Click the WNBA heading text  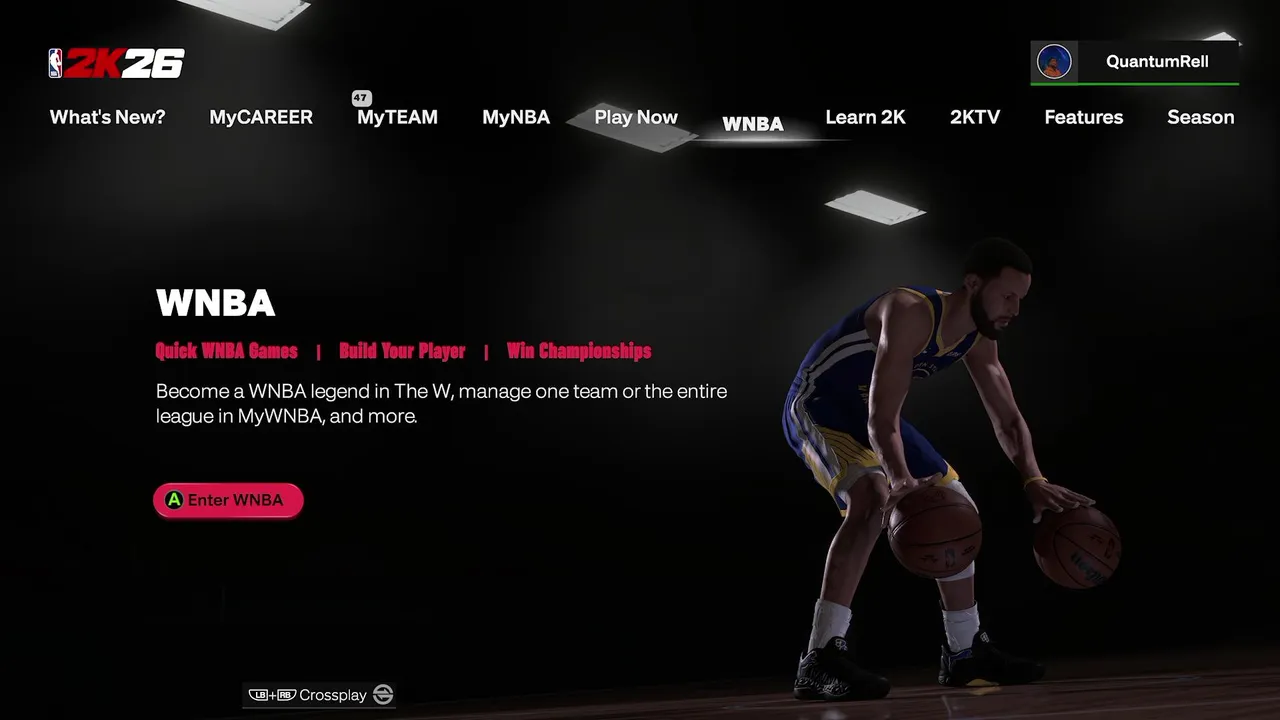point(215,303)
